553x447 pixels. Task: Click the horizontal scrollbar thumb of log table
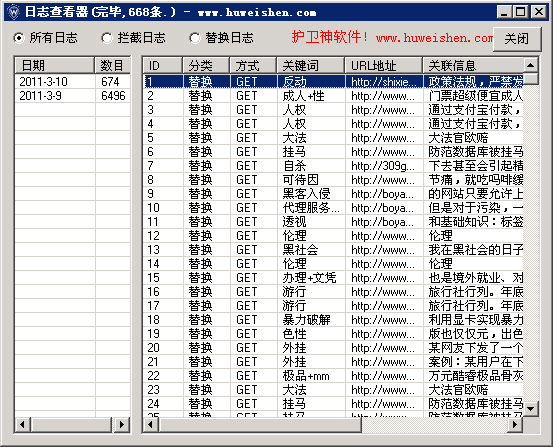260,424
